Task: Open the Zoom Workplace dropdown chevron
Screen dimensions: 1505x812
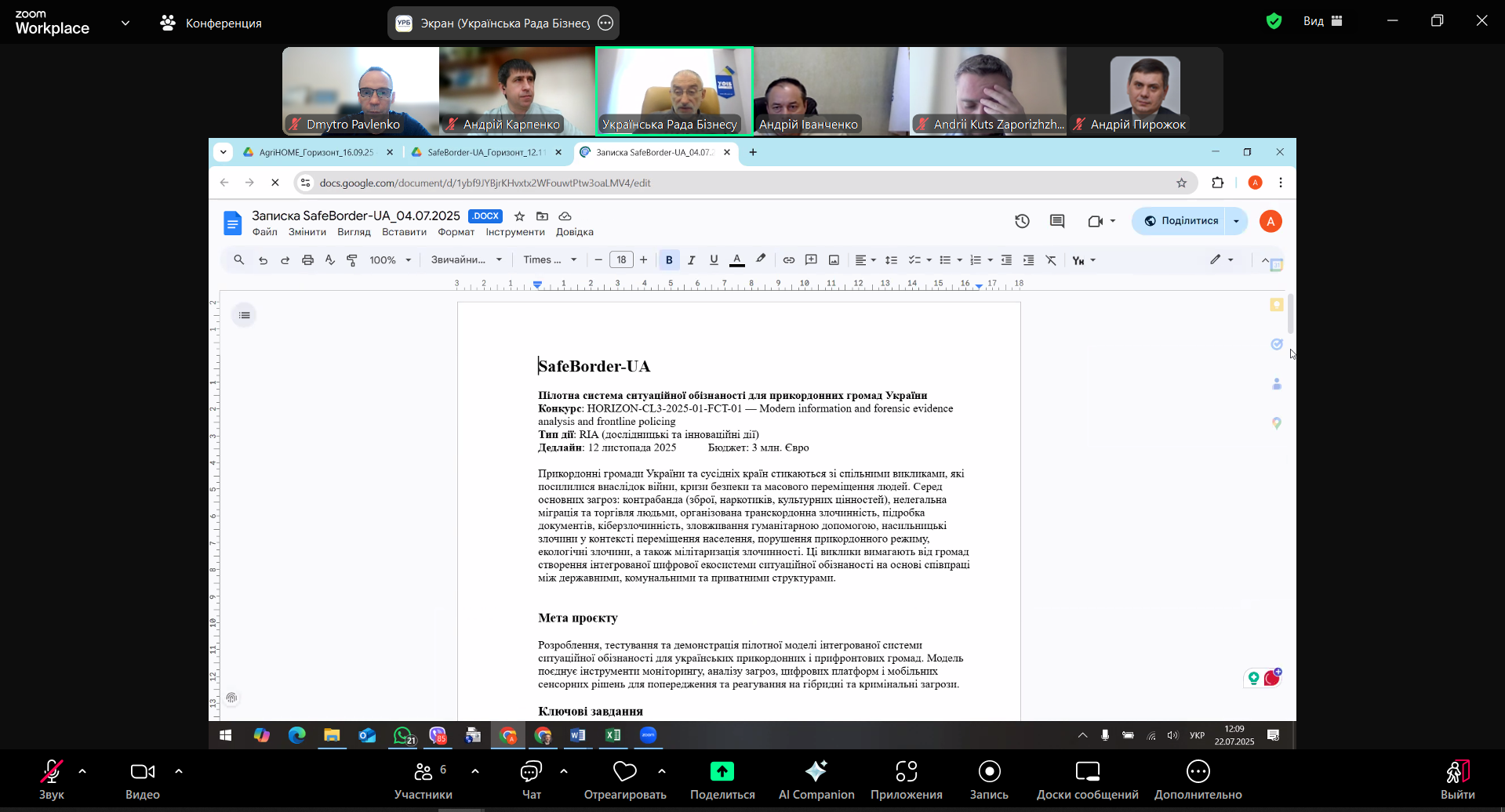Action: 125,23
